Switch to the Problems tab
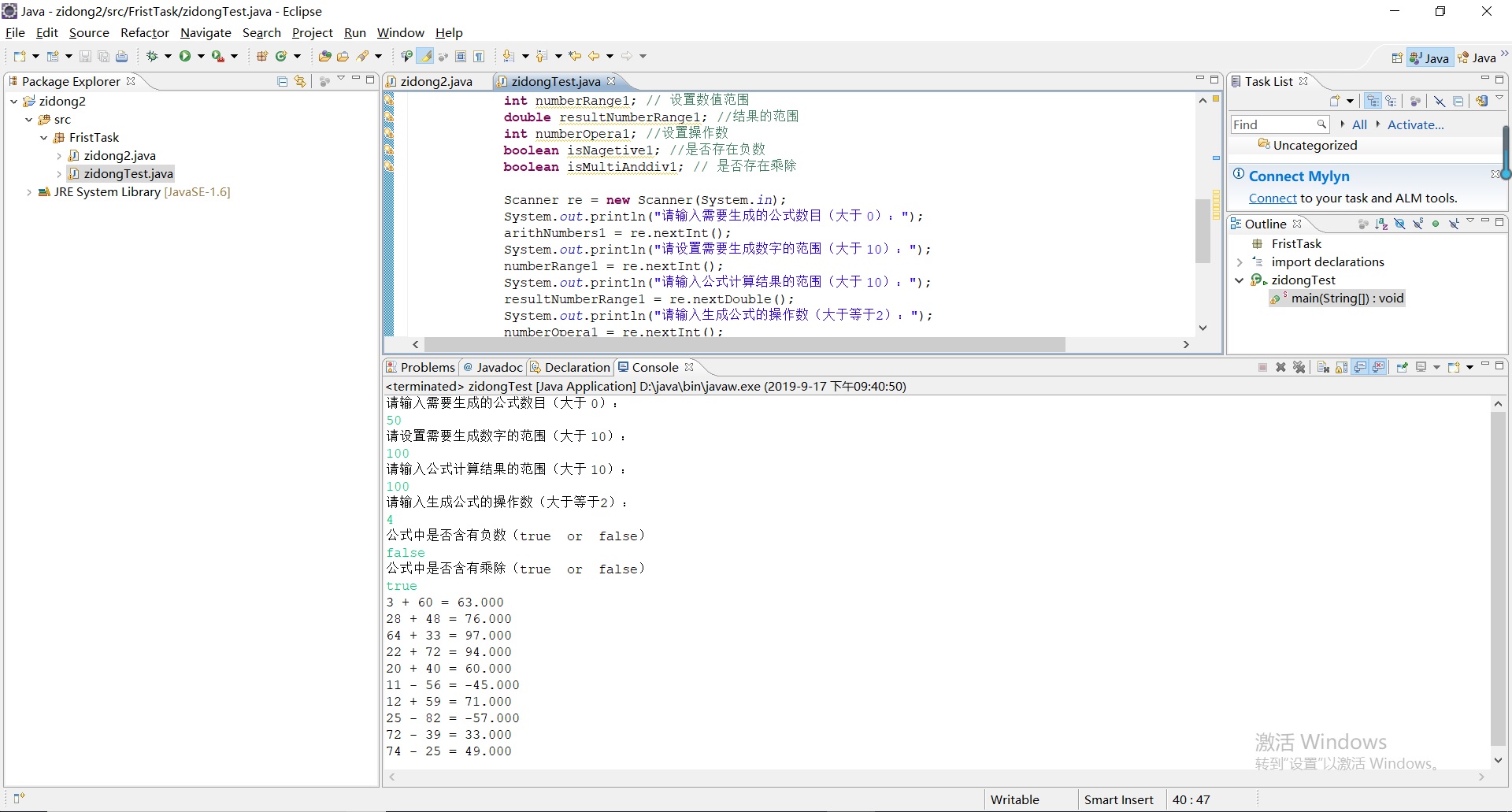Image resolution: width=1512 pixels, height=812 pixels. point(421,367)
